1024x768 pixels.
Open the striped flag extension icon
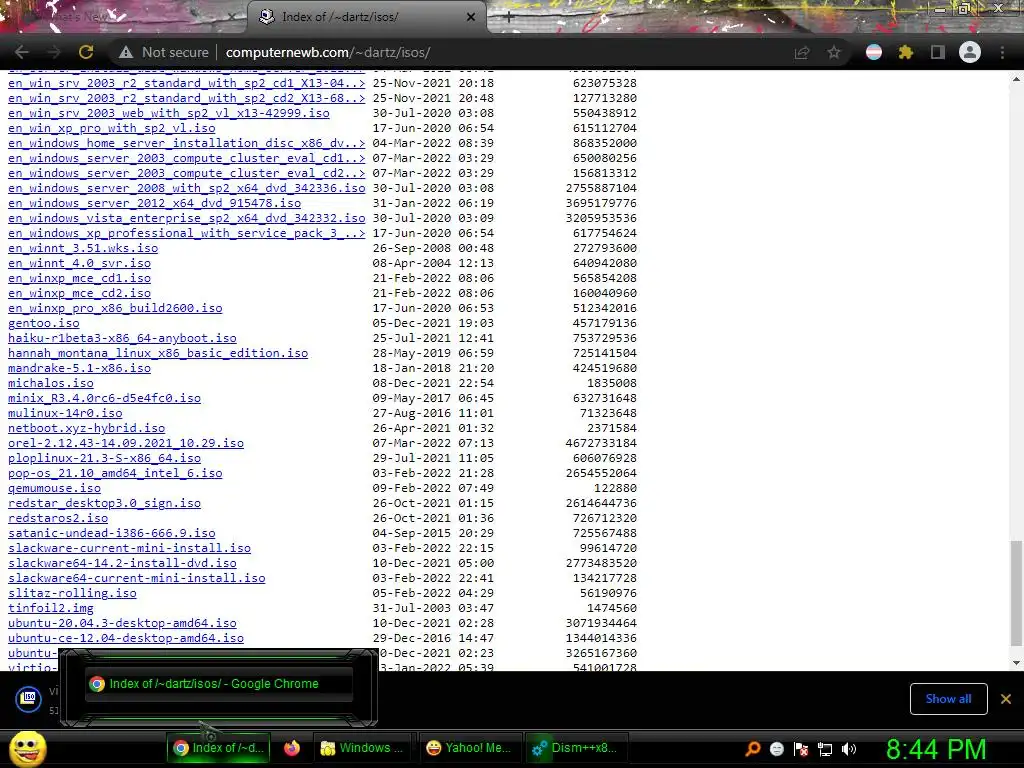point(874,52)
